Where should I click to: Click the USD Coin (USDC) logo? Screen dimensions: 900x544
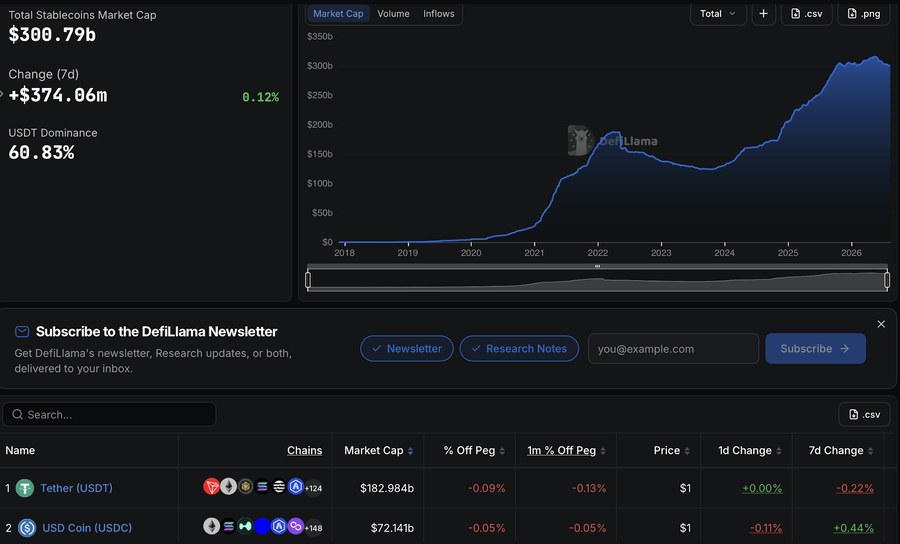[27, 527]
